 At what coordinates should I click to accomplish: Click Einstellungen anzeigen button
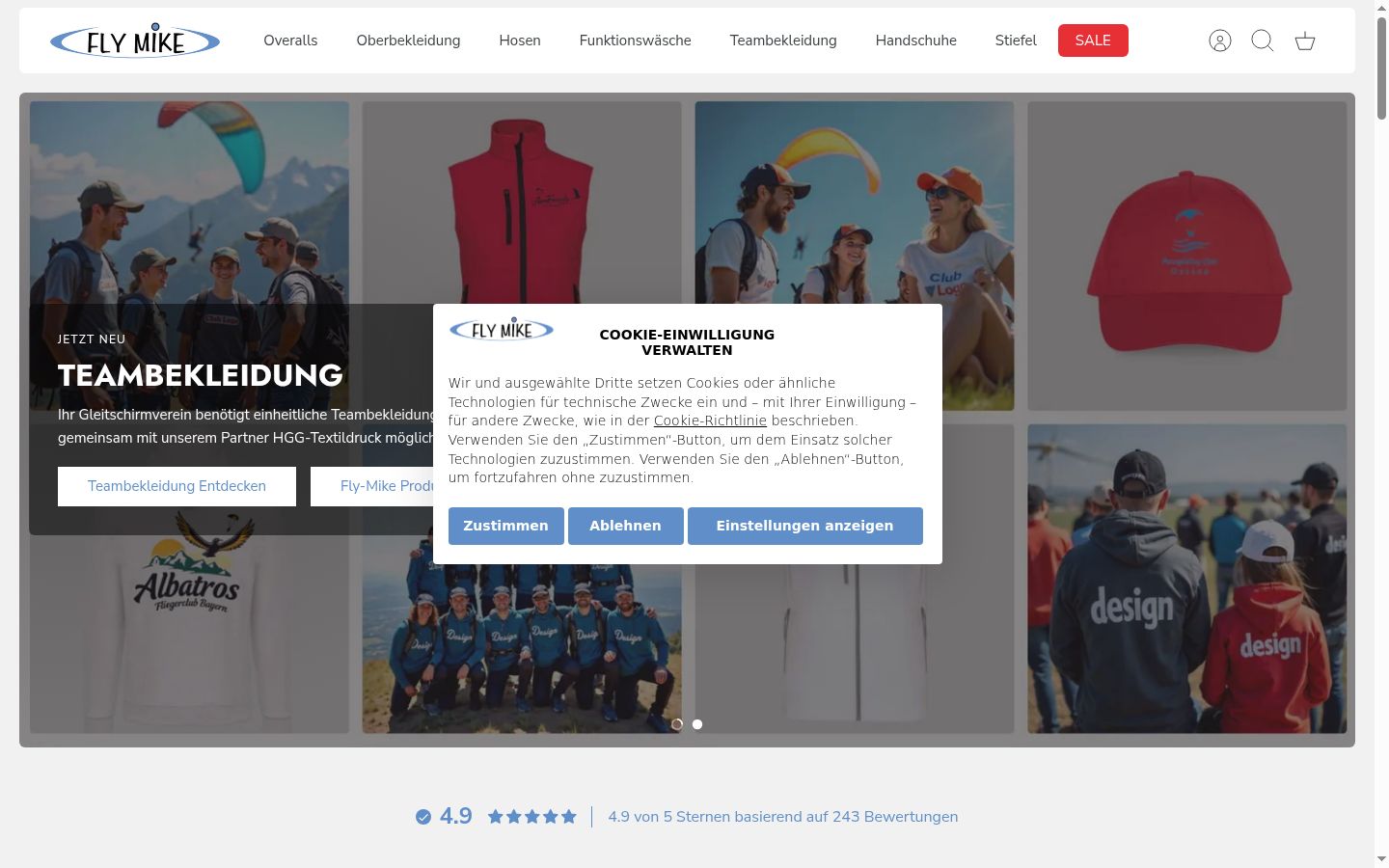pos(805,526)
